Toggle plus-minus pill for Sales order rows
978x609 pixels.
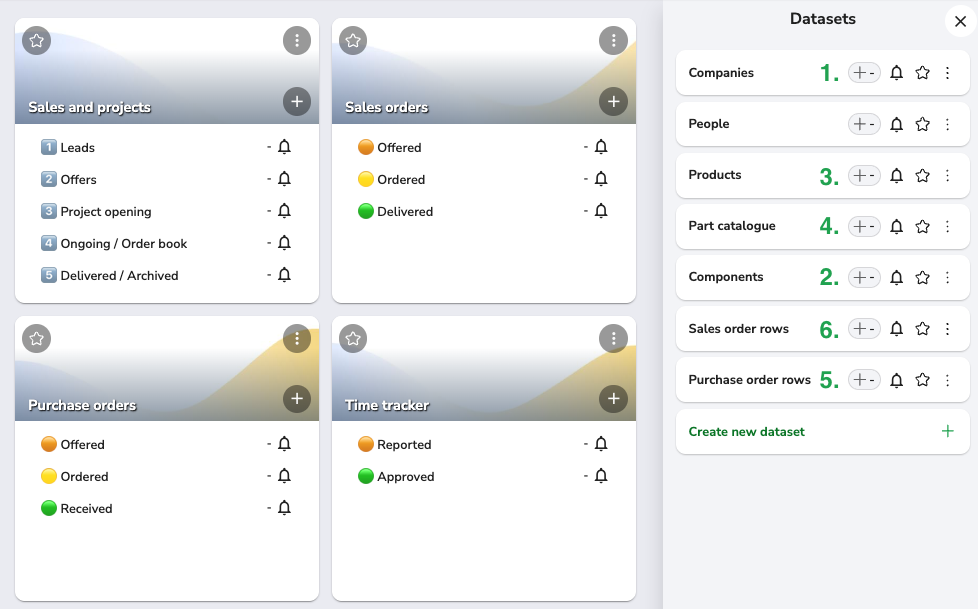point(864,328)
